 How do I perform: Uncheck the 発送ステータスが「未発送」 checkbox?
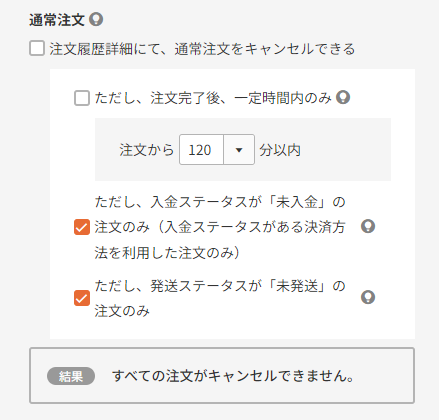[82, 298]
